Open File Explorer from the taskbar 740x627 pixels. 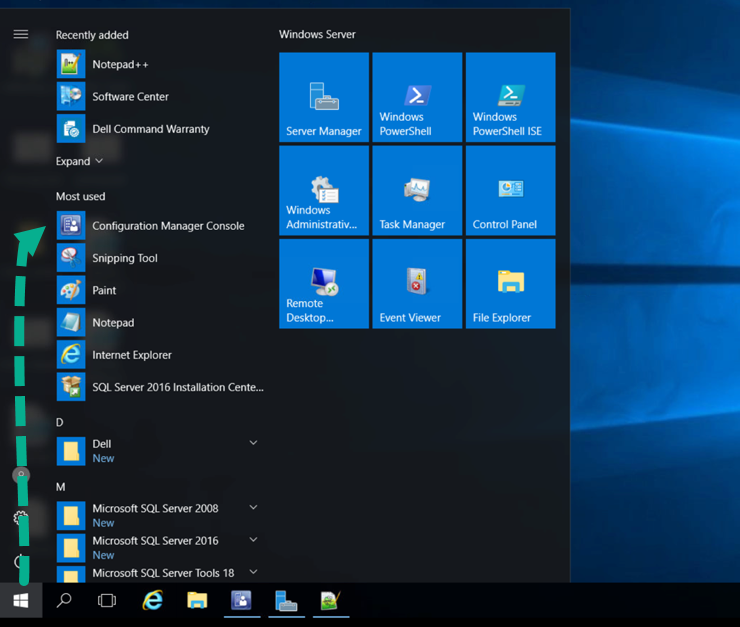click(197, 601)
